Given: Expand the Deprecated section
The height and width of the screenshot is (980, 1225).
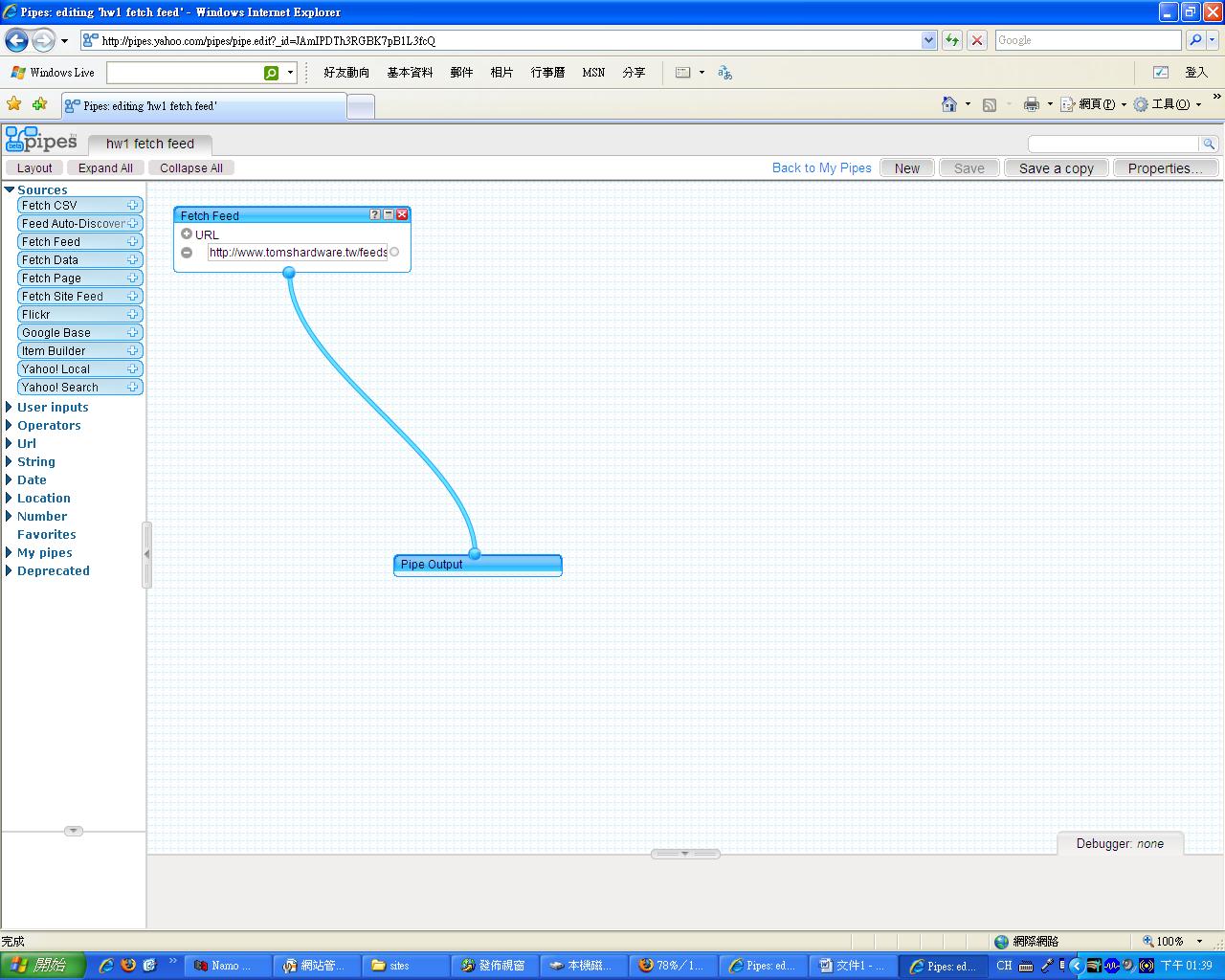Looking at the screenshot, I should (x=10, y=570).
